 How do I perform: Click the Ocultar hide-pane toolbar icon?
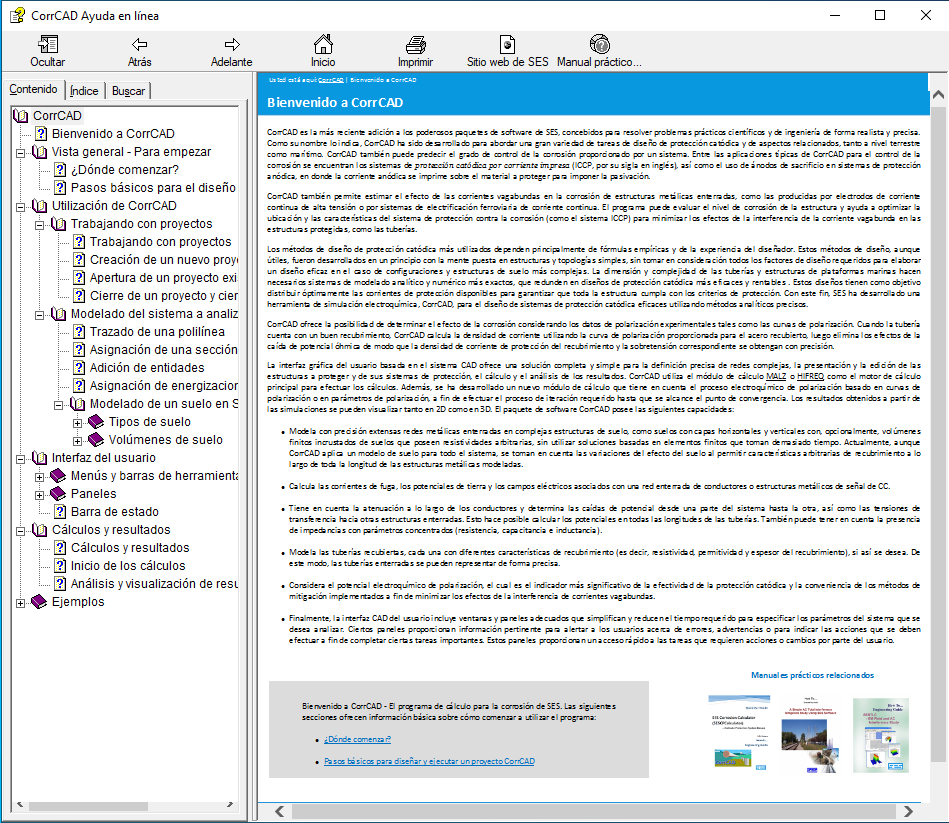pos(48,44)
